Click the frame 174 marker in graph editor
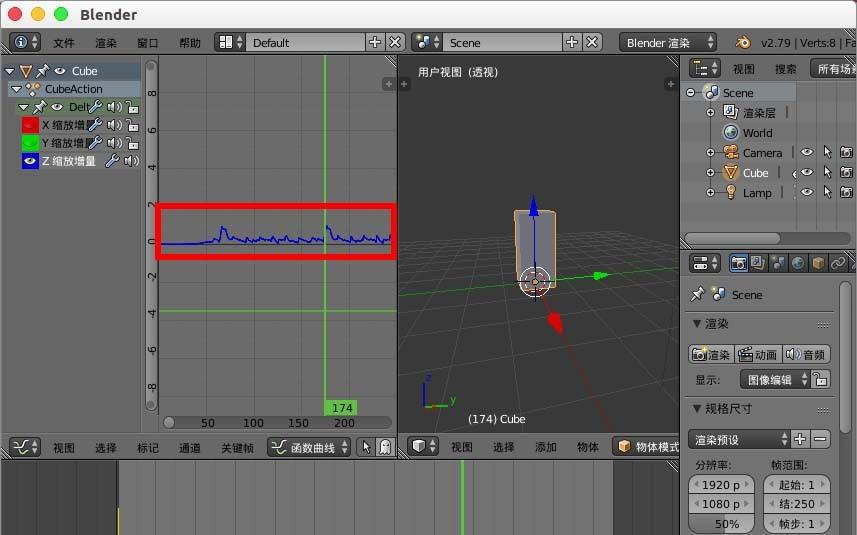857x535 pixels. [341, 408]
